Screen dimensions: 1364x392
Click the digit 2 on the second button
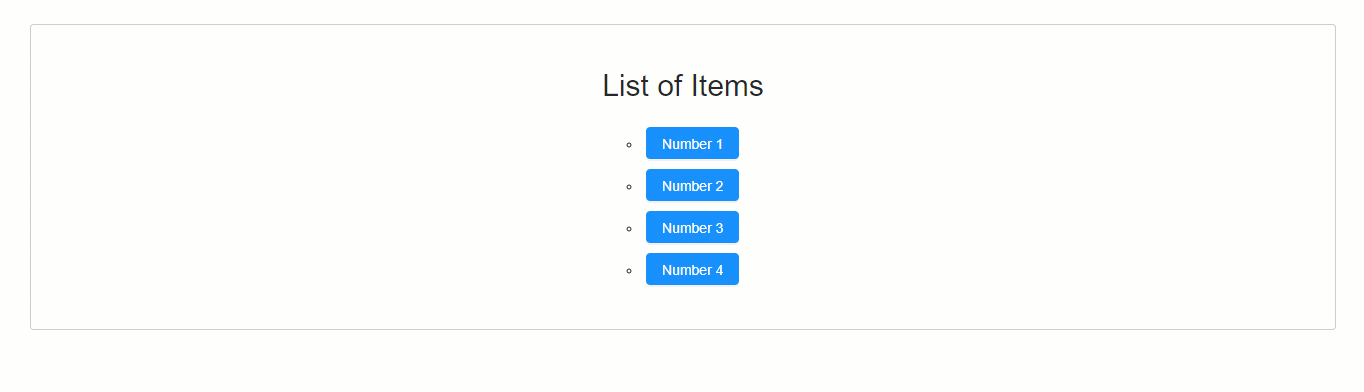(719, 186)
